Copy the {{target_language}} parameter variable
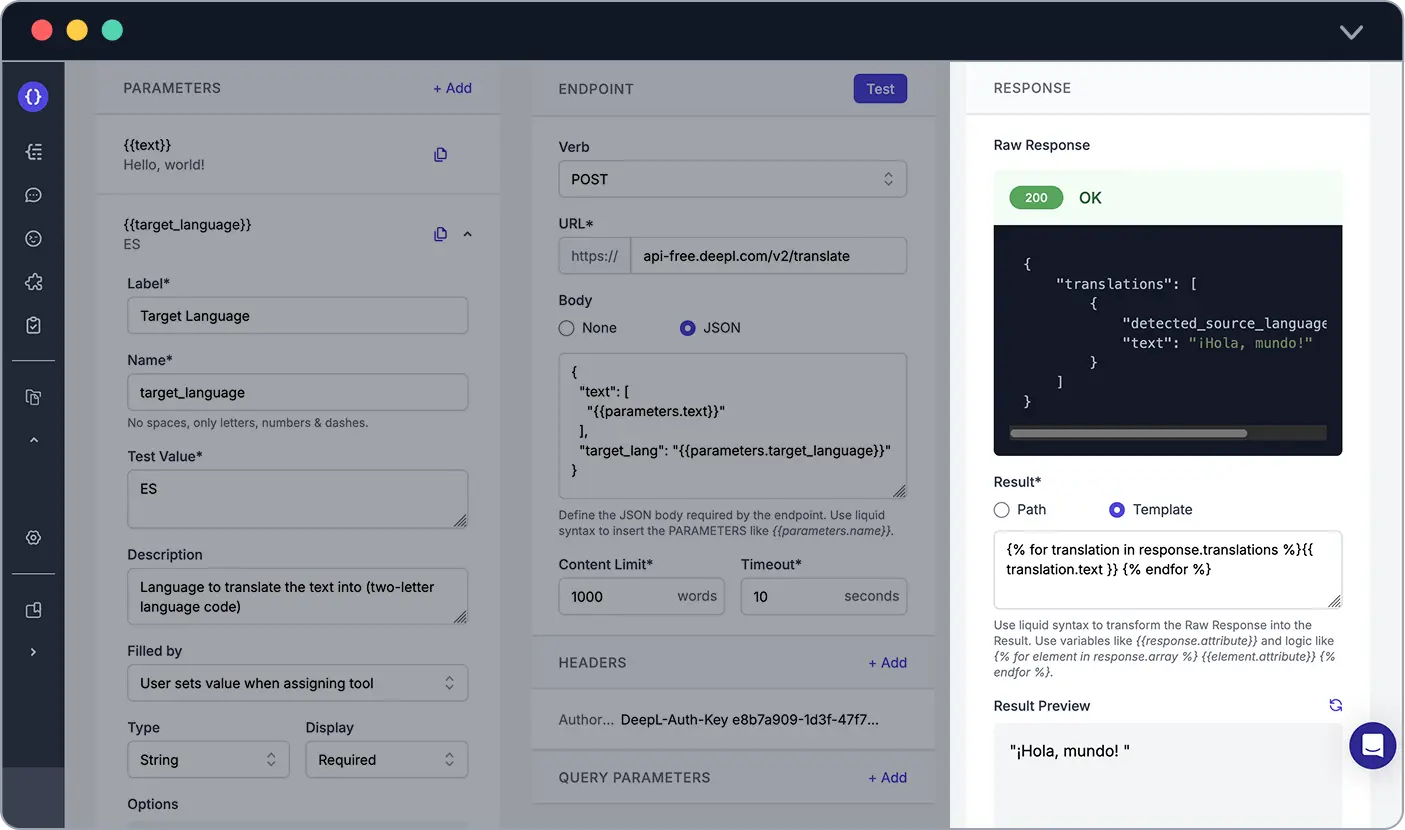Viewport: 1405px width, 830px height. [x=440, y=234]
